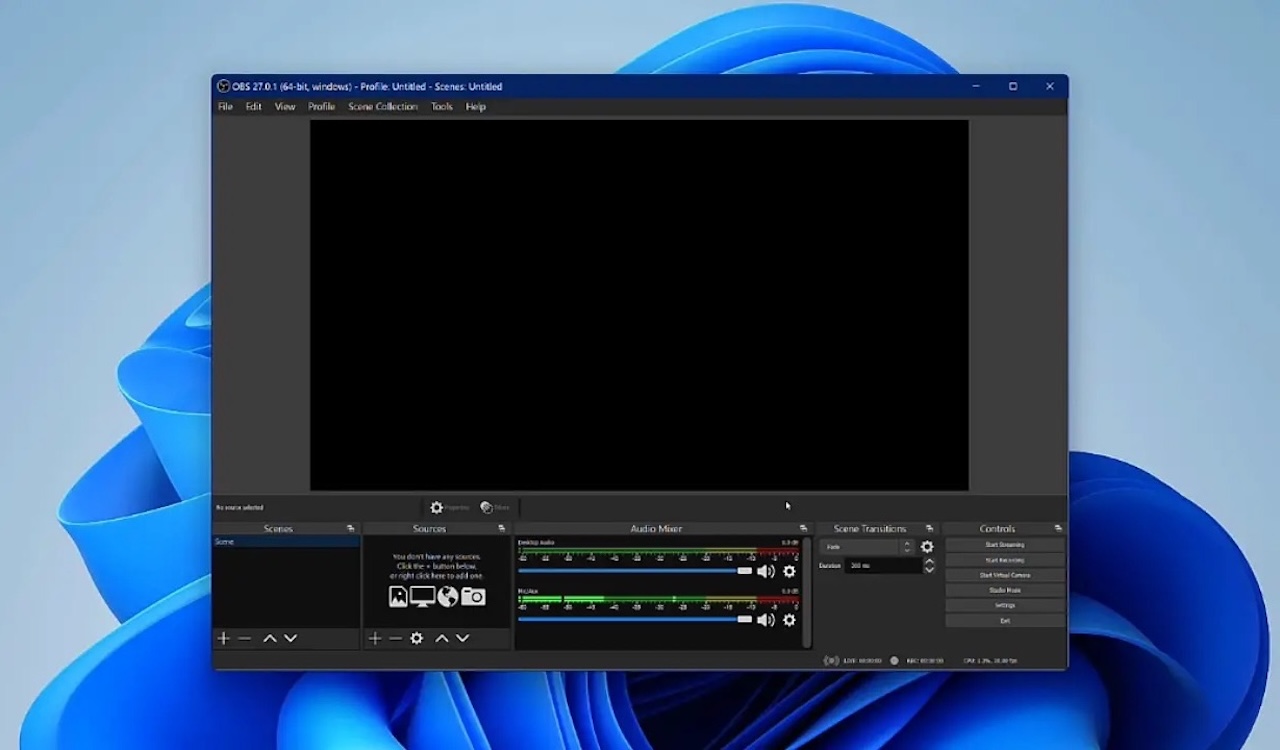Click the Audio Mixer vertical scrollbar
This screenshot has width=1280, height=750.
pyautogui.click(x=807, y=593)
